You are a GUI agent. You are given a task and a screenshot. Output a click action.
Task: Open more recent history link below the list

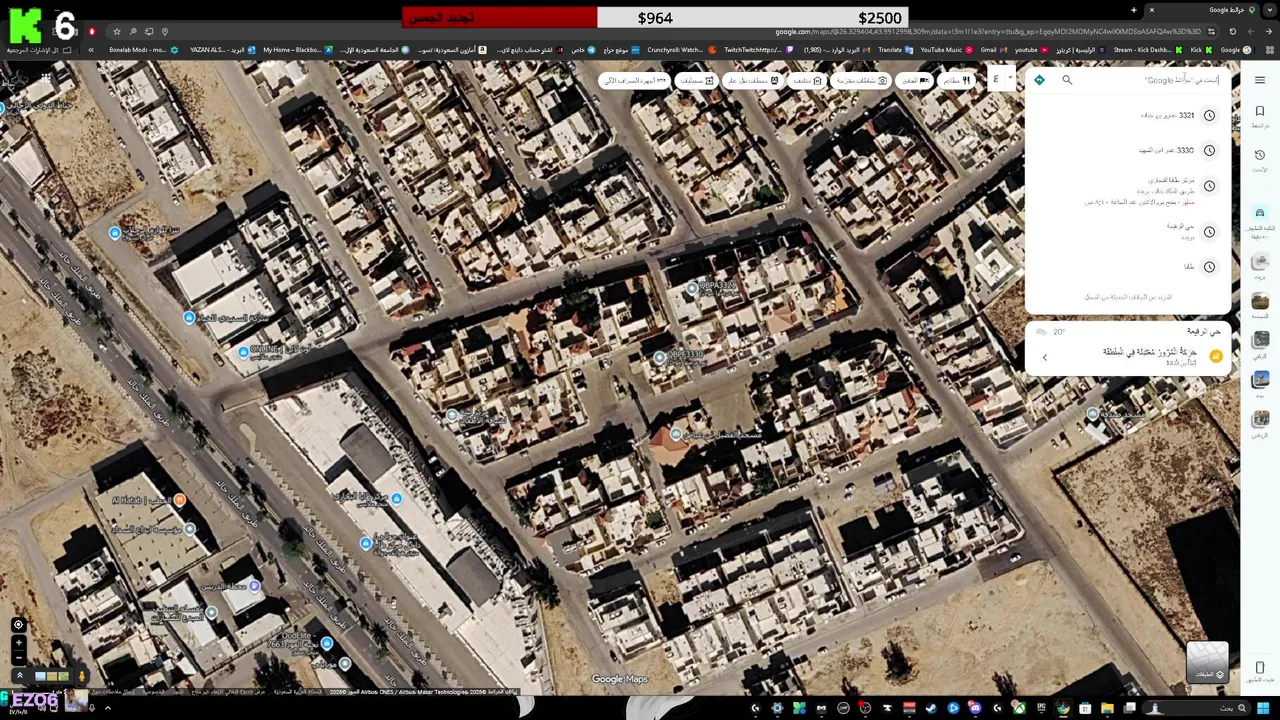point(1128,297)
